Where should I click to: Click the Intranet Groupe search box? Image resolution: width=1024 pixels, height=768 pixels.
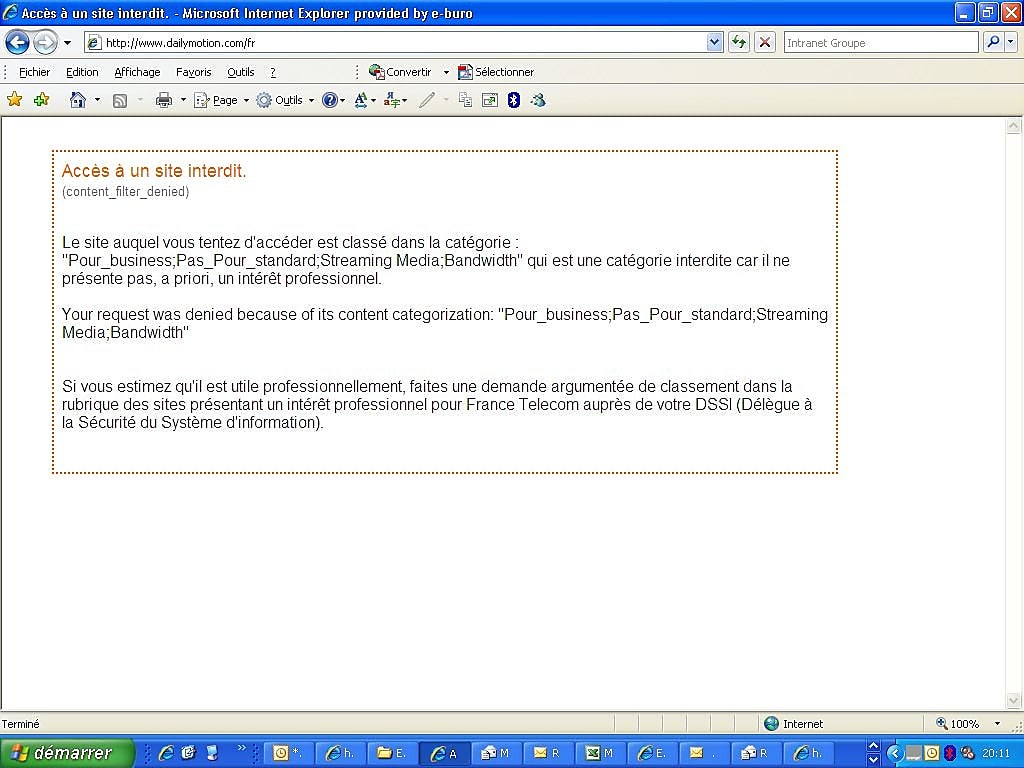tap(880, 43)
